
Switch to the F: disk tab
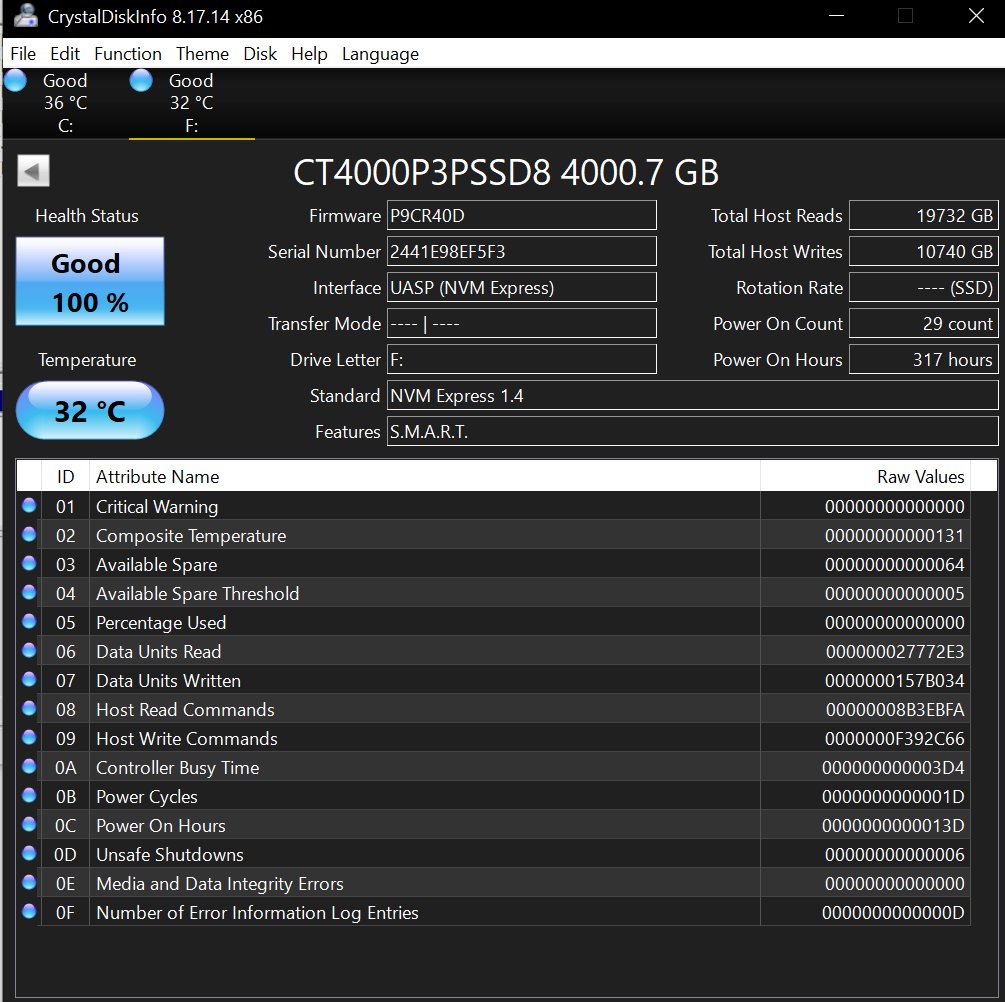pyautogui.click(x=192, y=103)
